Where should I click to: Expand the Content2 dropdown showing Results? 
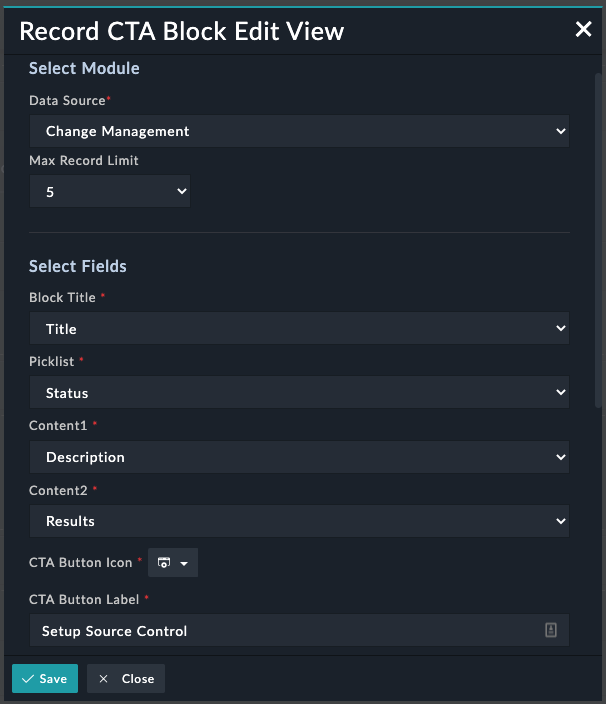click(299, 521)
